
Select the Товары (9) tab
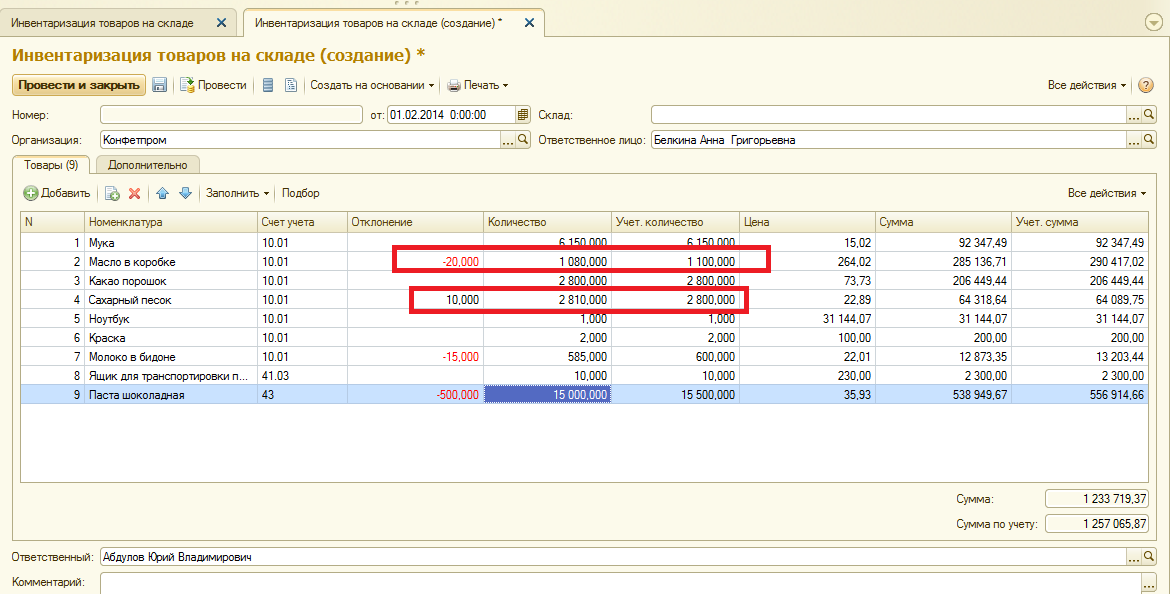51,165
